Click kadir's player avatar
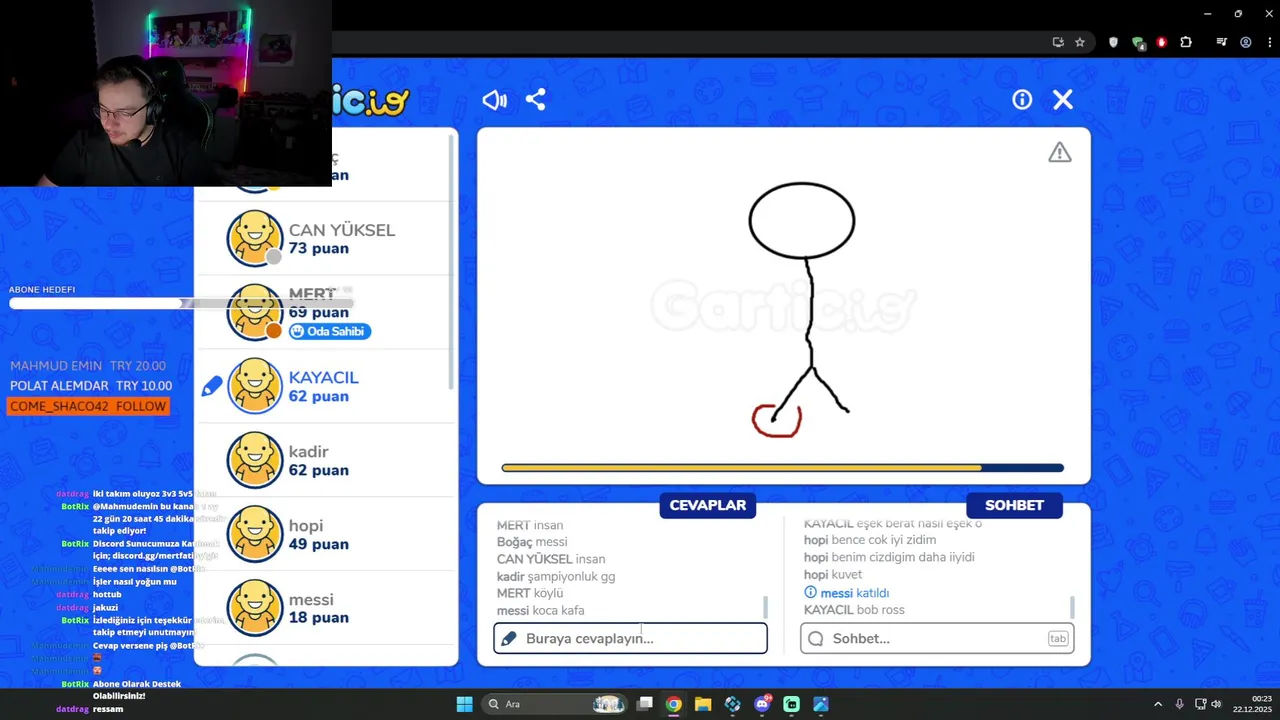Viewport: 1280px width, 720px height. pyautogui.click(x=255, y=460)
